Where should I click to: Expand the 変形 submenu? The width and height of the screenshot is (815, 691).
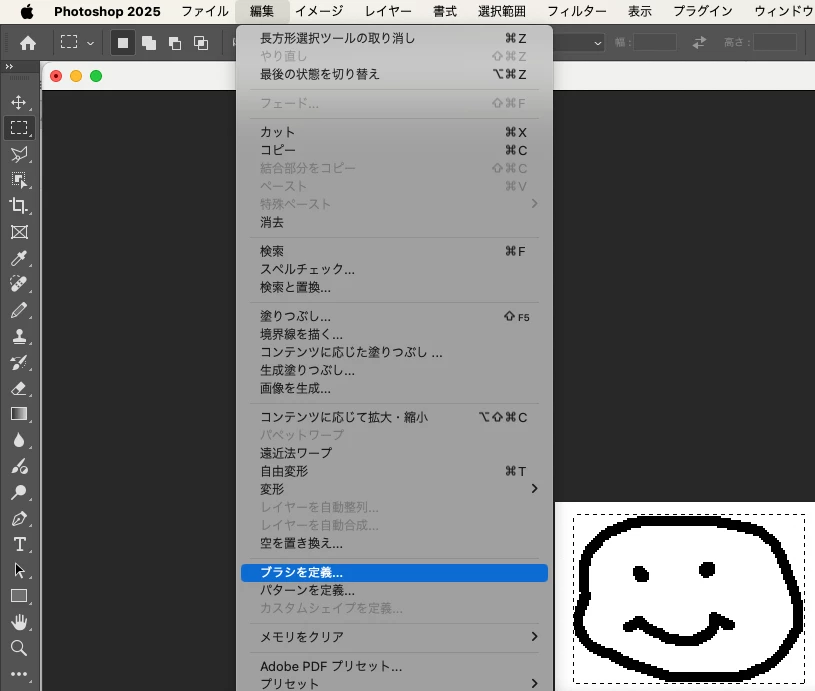tap(394, 489)
